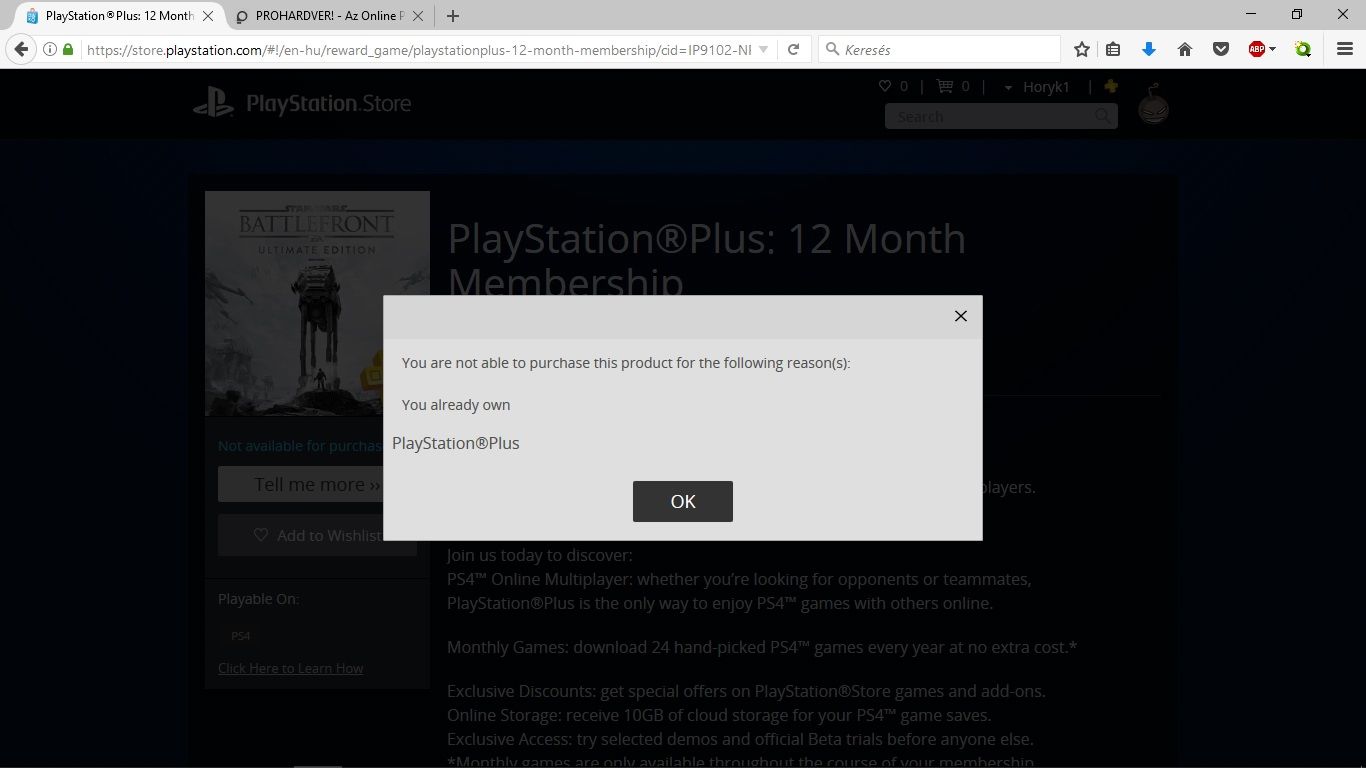
Task: Click the 'Join us today to discover:' line
Action: click(x=540, y=555)
